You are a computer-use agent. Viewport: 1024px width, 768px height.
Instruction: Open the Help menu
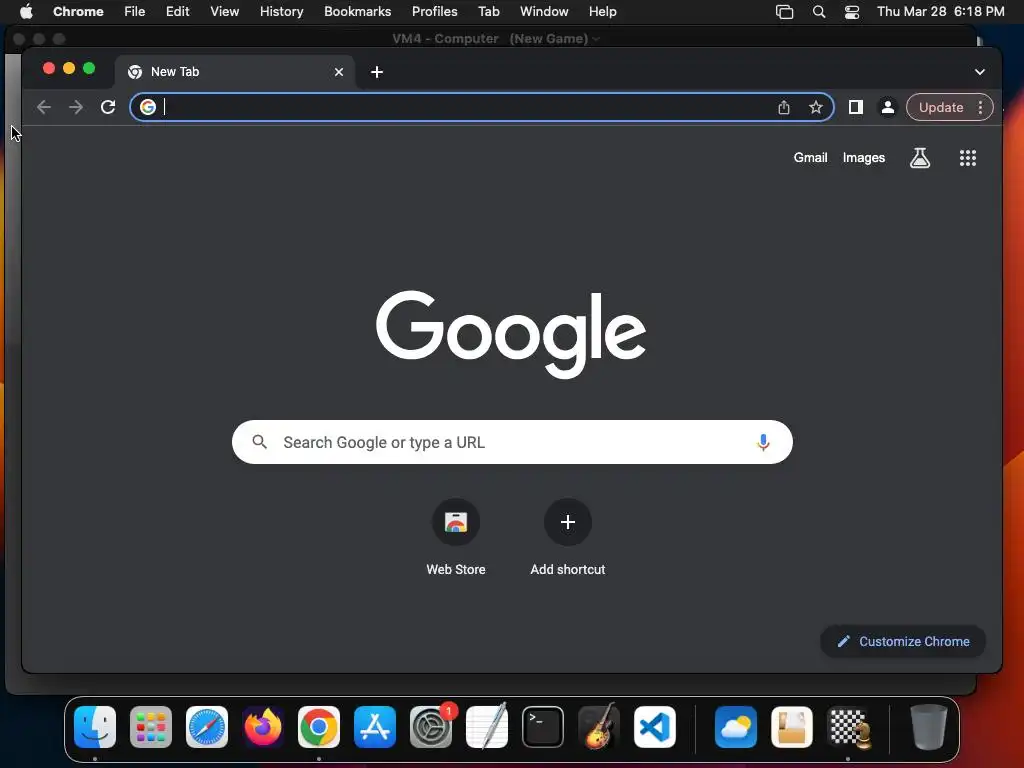point(602,12)
